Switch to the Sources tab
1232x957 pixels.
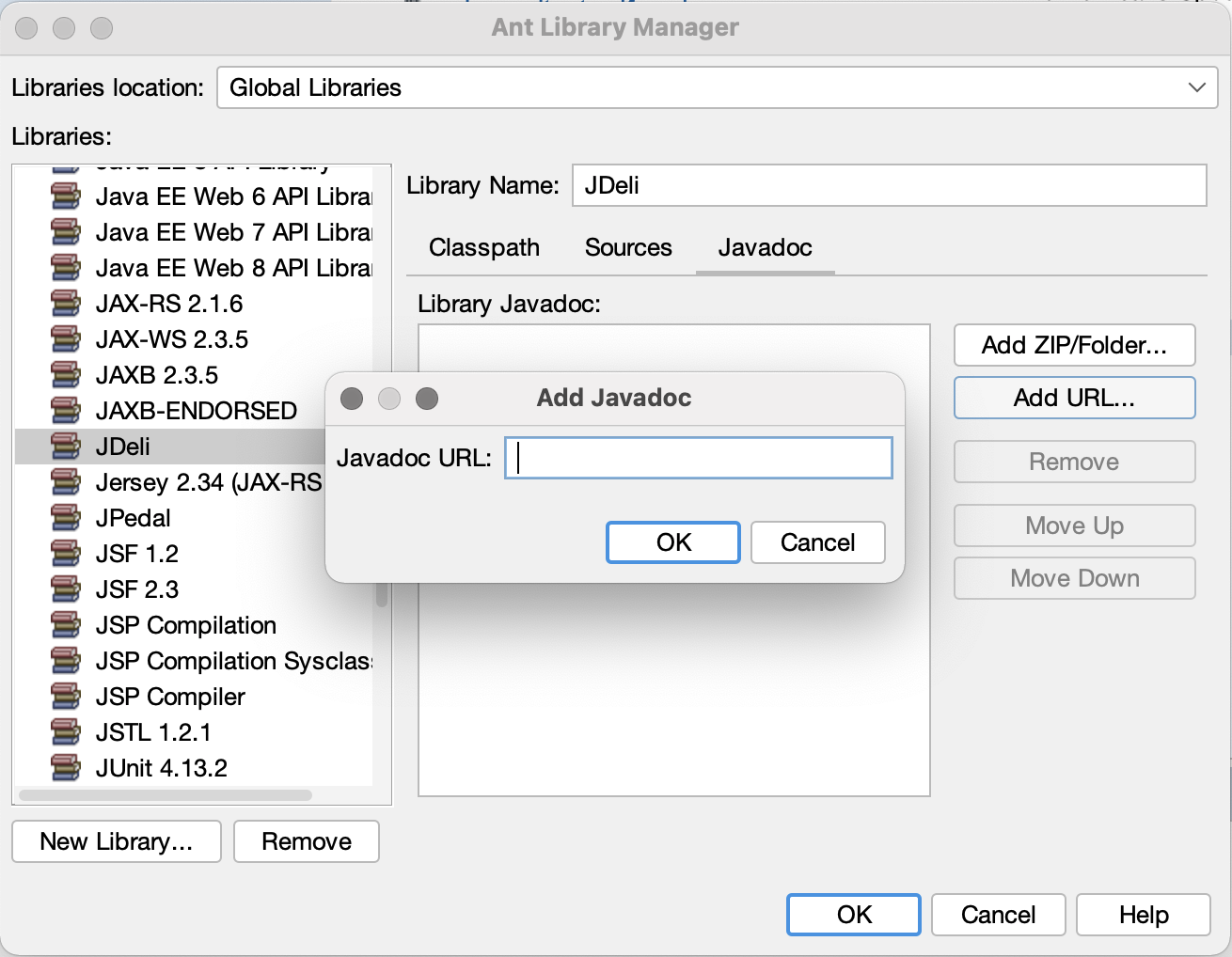627,247
